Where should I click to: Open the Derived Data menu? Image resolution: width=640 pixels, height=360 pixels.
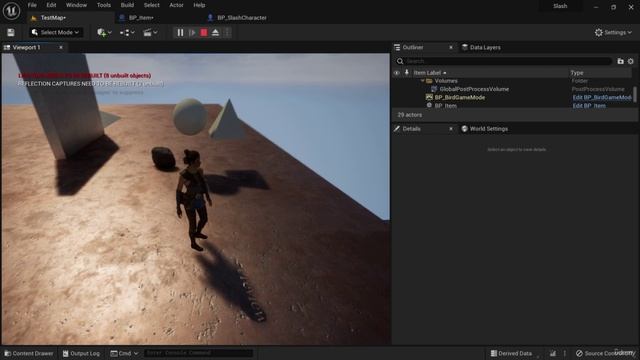pos(511,353)
